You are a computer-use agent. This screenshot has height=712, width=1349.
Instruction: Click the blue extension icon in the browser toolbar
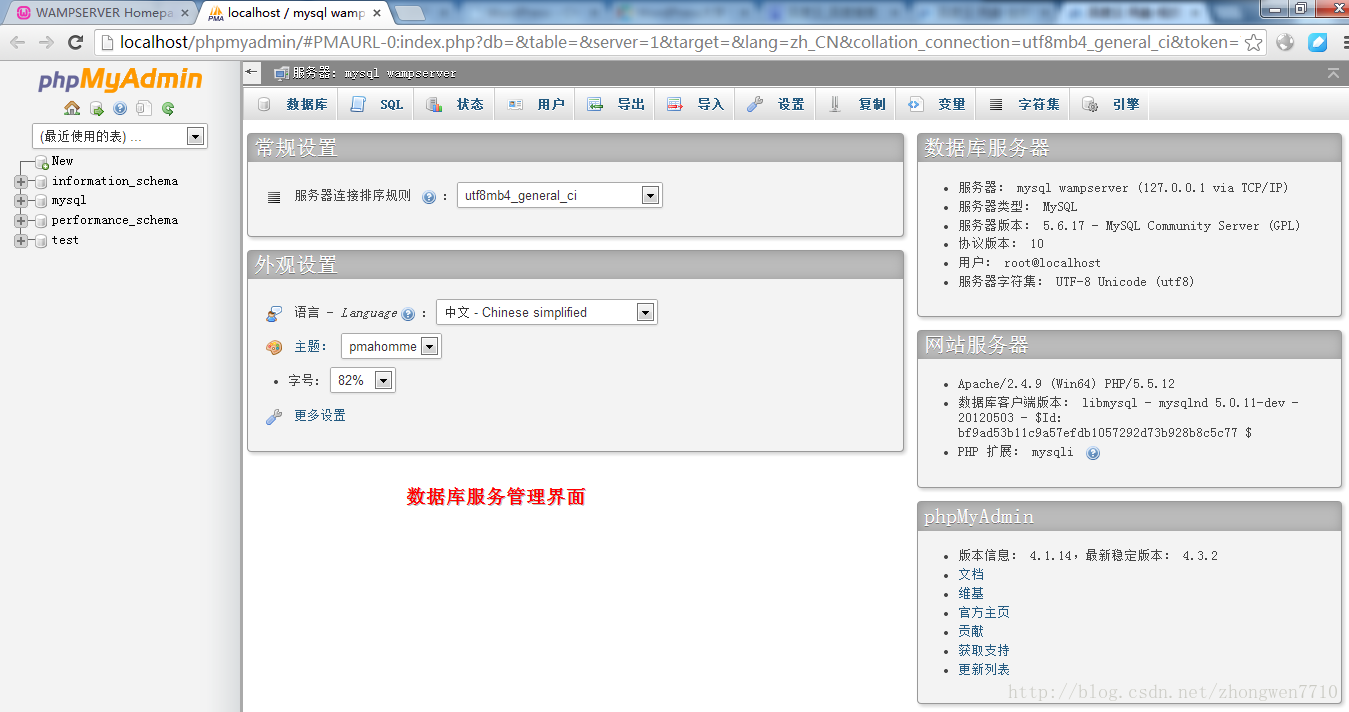(1318, 42)
